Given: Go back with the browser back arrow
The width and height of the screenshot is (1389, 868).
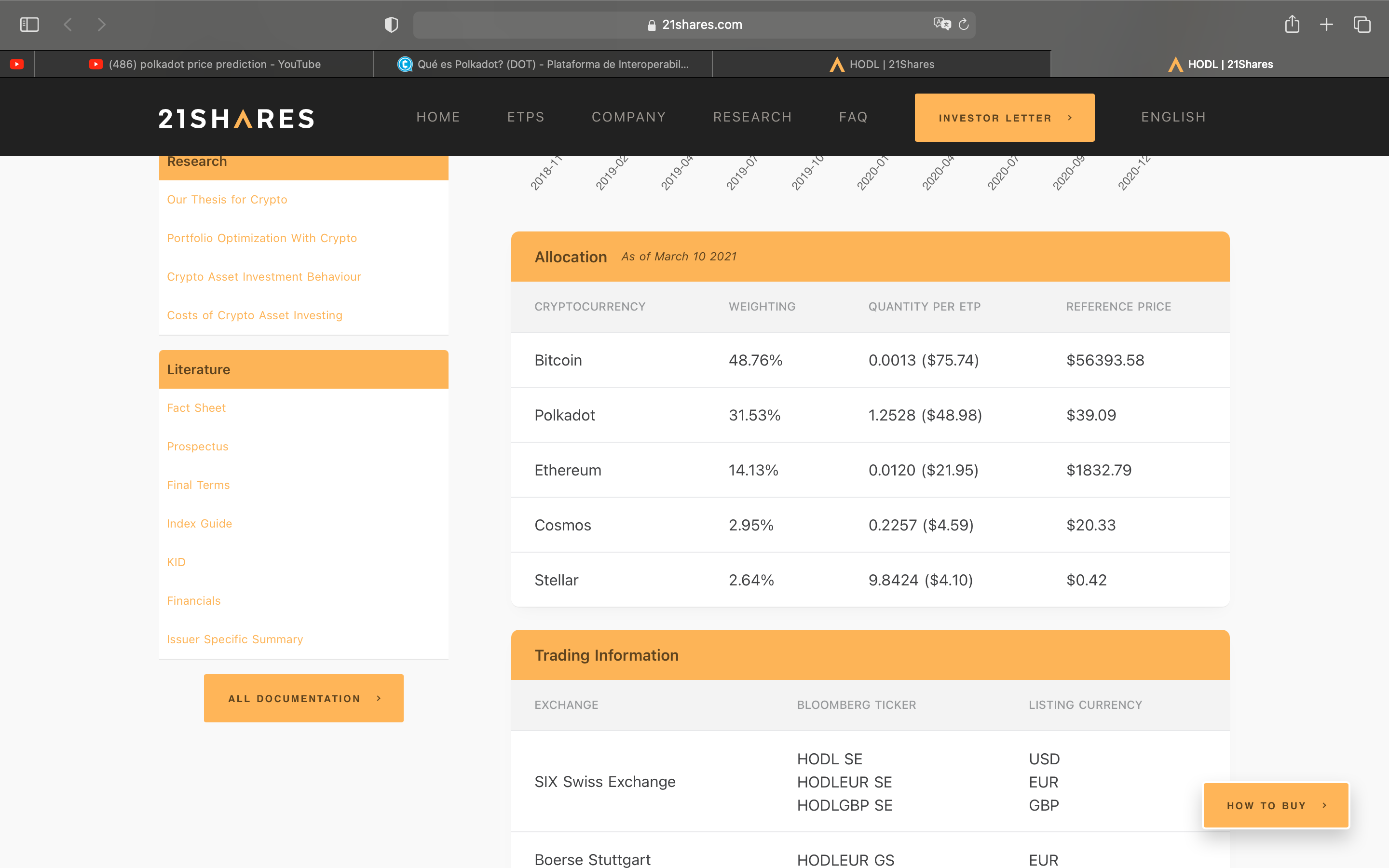Looking at the screenshot, I should click(x=68, y=25).
